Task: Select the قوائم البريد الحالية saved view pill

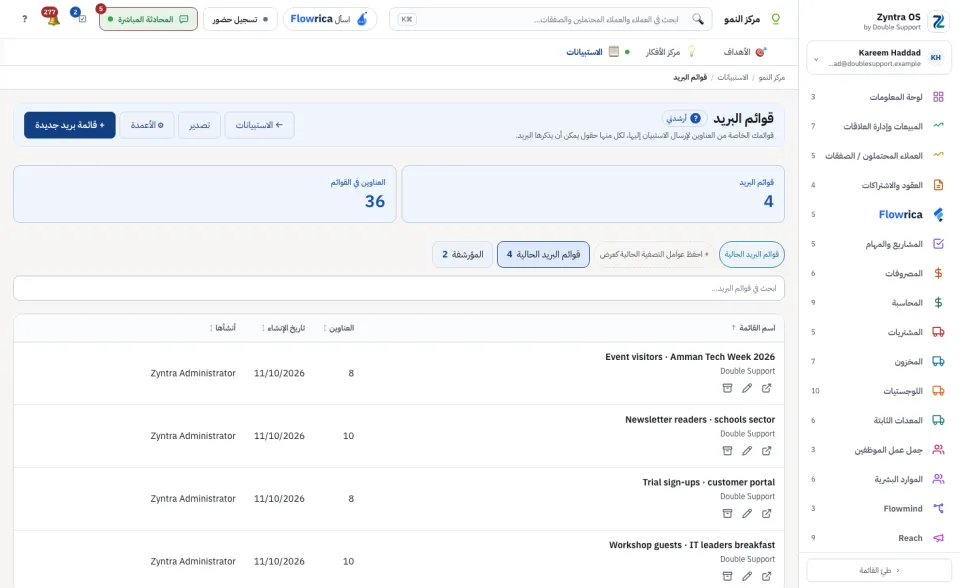Action: click(x=752, y=254)
